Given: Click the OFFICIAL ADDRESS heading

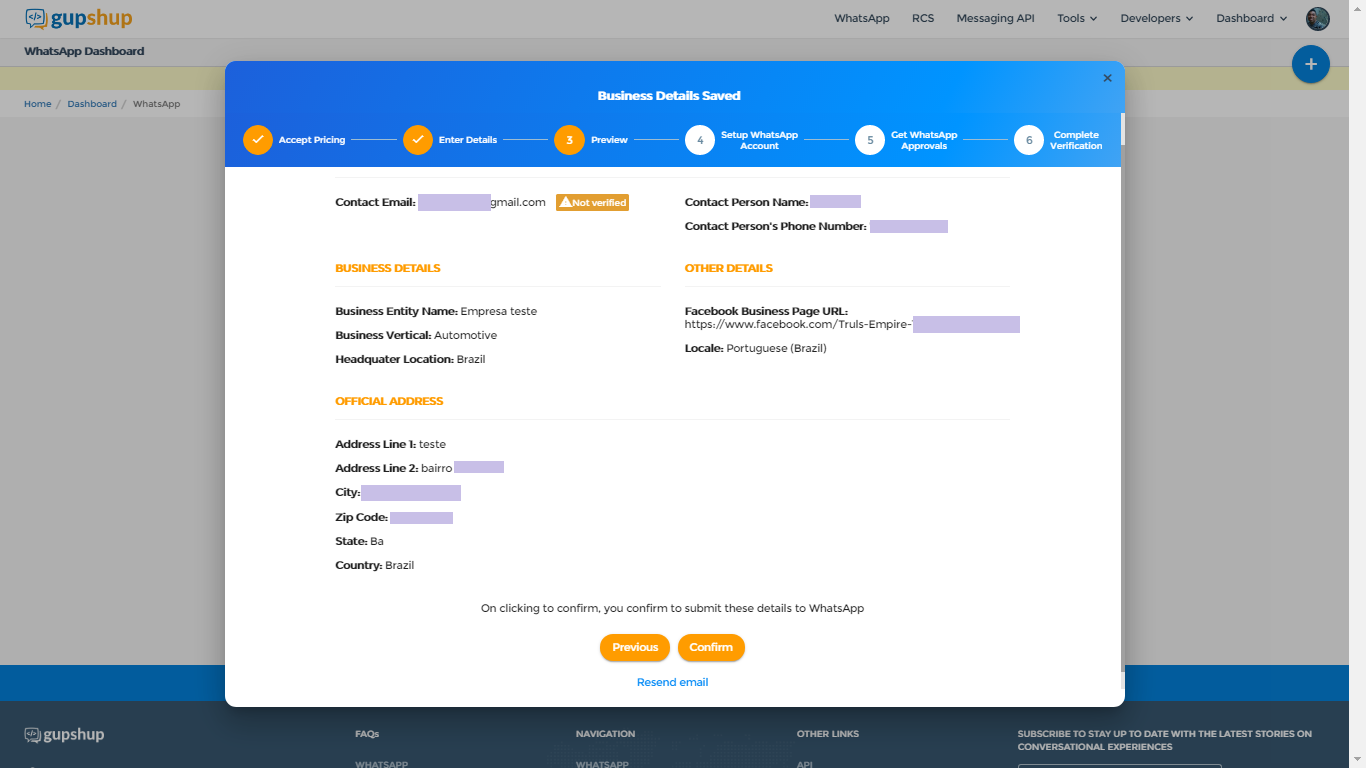Looking at the screenshot, I should point(389,401).
